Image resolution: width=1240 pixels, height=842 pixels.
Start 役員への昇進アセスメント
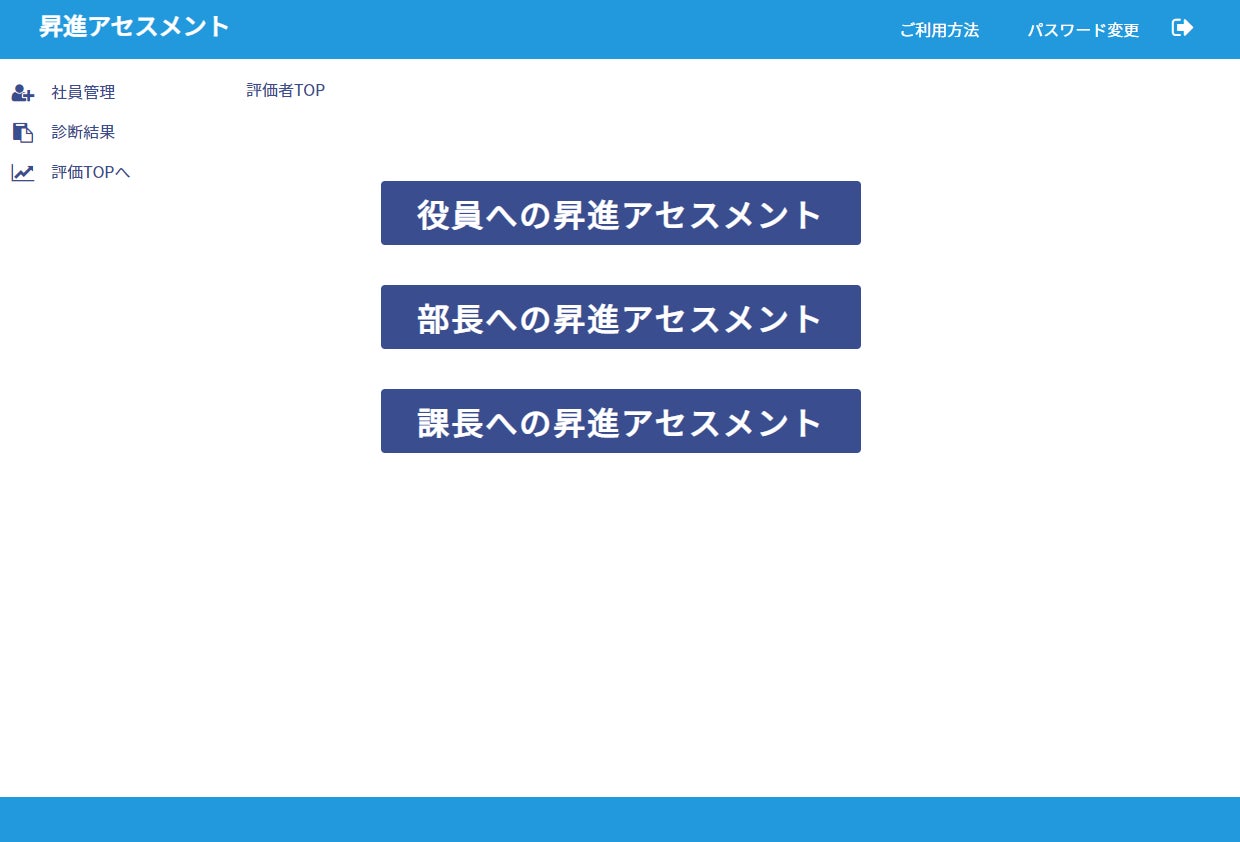[621, 213]
